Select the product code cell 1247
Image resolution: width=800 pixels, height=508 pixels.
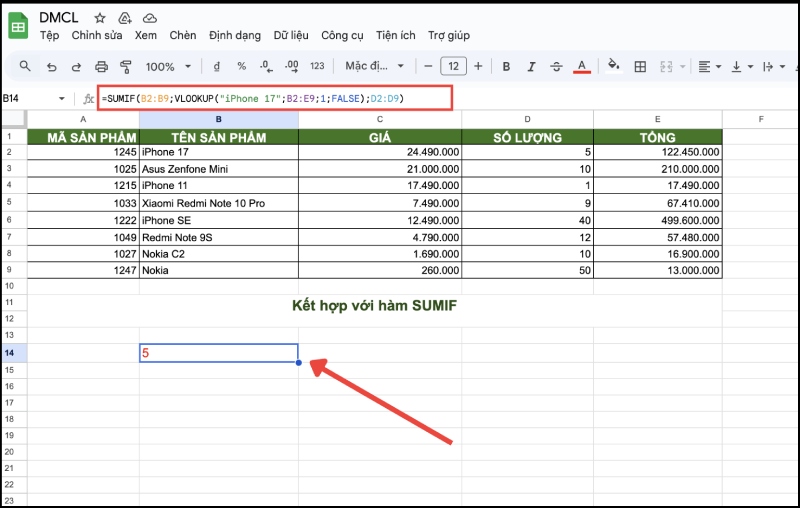coord(83,270)
